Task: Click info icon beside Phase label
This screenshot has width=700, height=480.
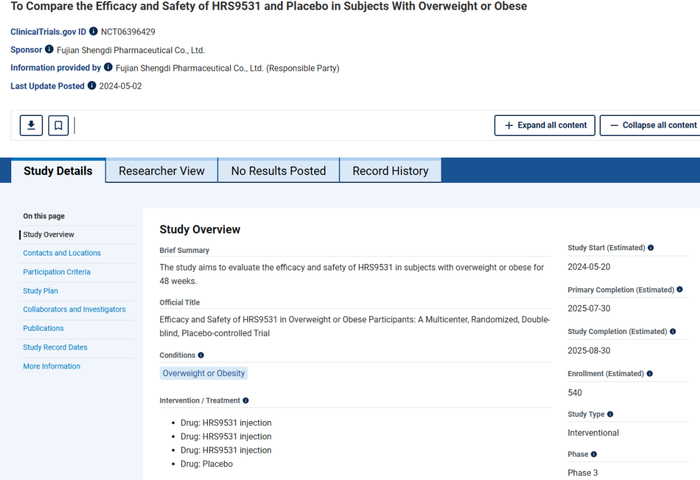Action: pyautogui.click(x=594, y=454)
